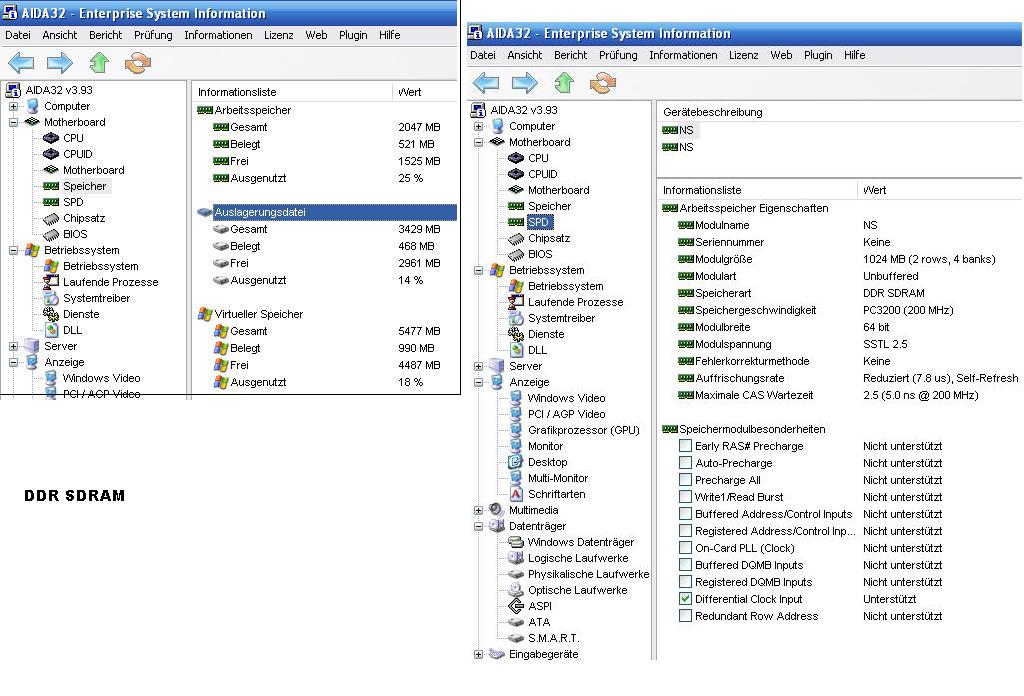Collapse the Betriebssystem node in the left window

(x=13, y=250)
